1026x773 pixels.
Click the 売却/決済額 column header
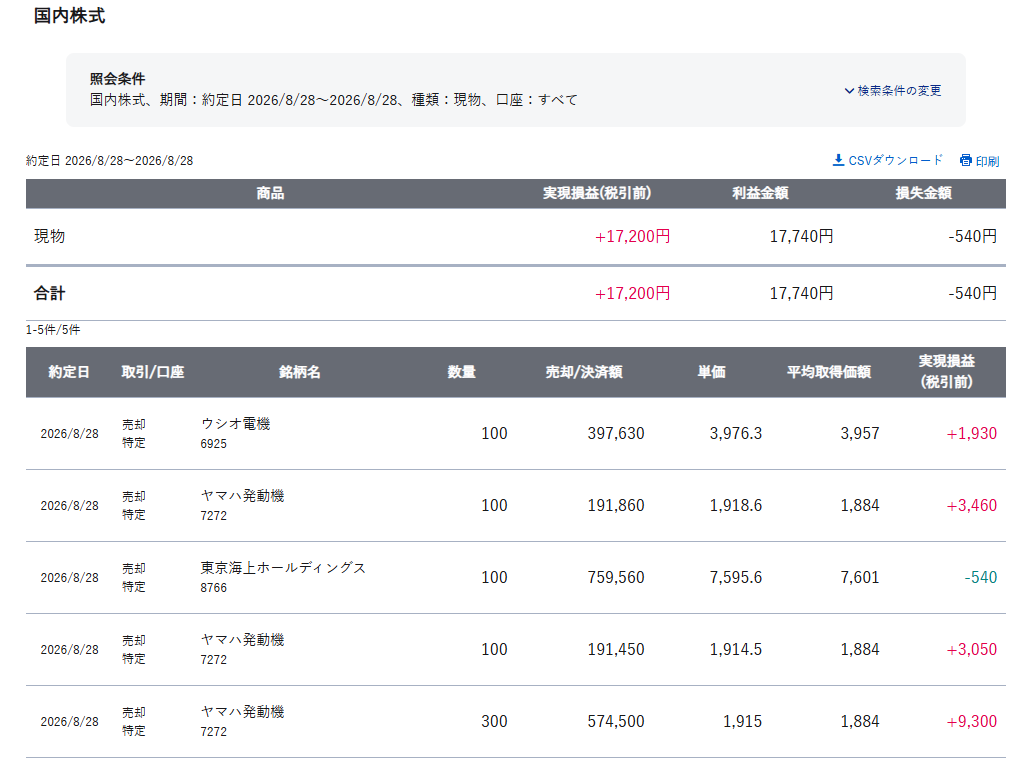[x=584, y=372]
